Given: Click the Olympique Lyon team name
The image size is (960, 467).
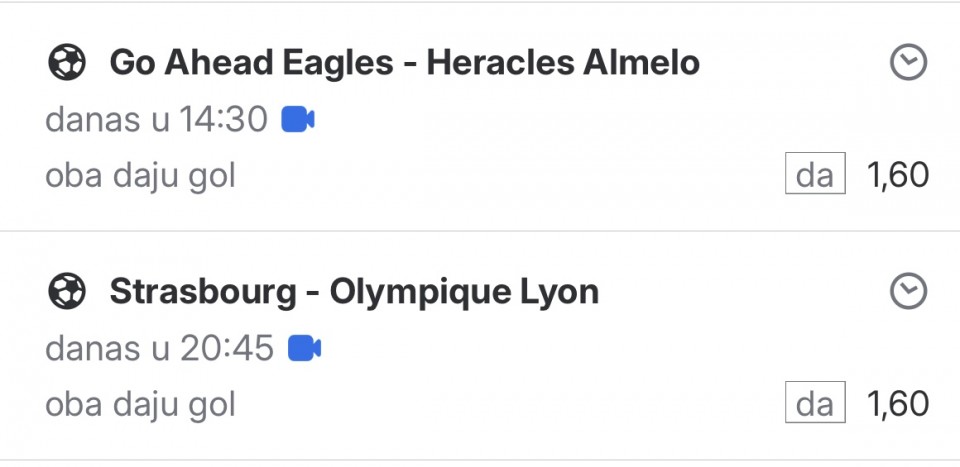Looking at the screenshot, I should coord(464,292).
